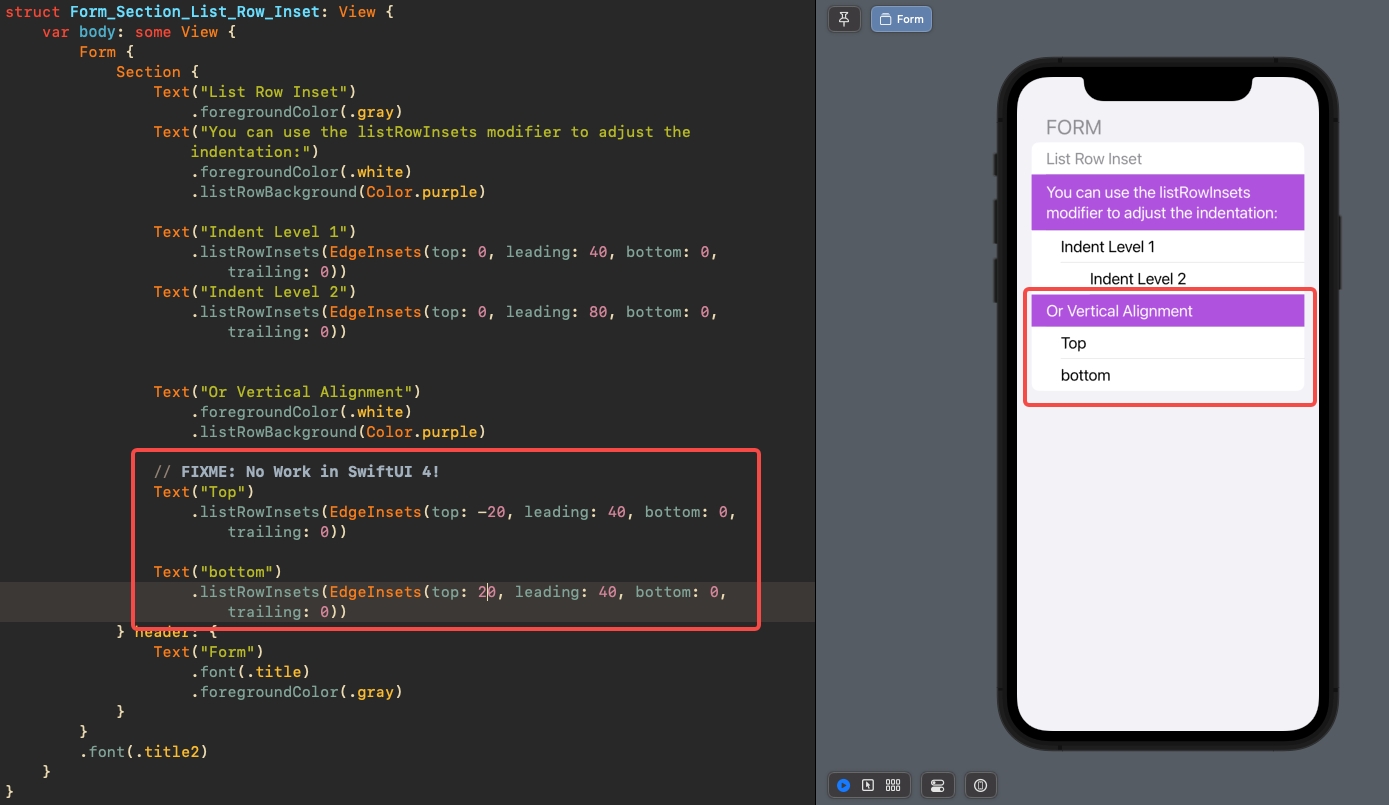Screen dimensions: 1389x805
Task: Open the preview device picker (phone icon)
Action: [980, 786]
